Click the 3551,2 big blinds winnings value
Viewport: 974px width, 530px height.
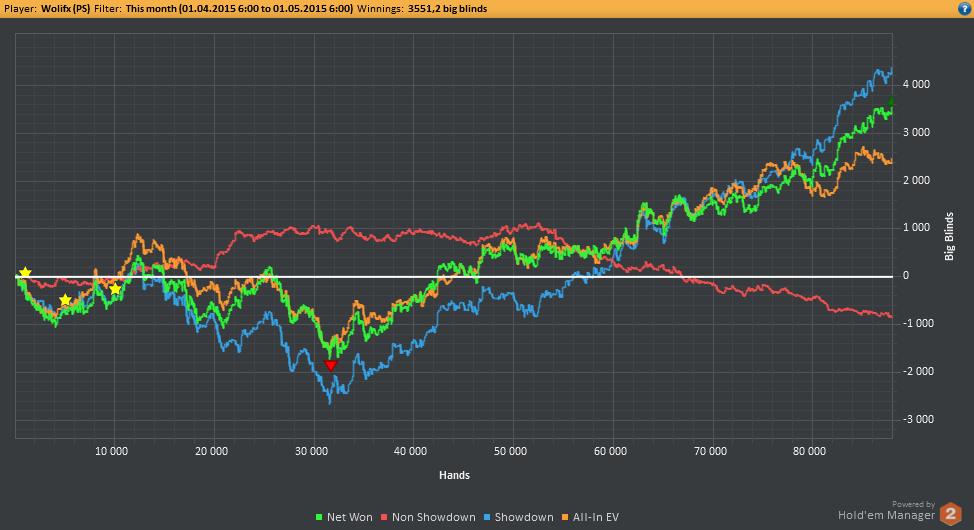click(x=447, y=9)
